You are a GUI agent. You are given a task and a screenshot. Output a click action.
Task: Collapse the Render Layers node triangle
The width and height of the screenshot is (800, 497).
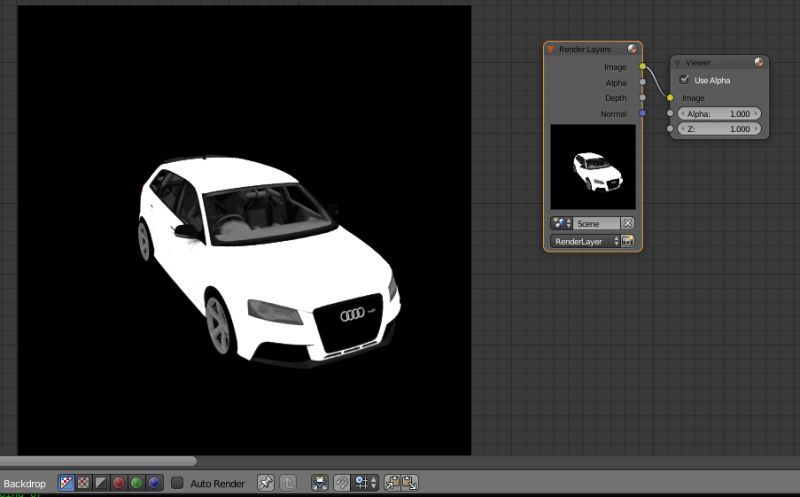coord(551,49)
